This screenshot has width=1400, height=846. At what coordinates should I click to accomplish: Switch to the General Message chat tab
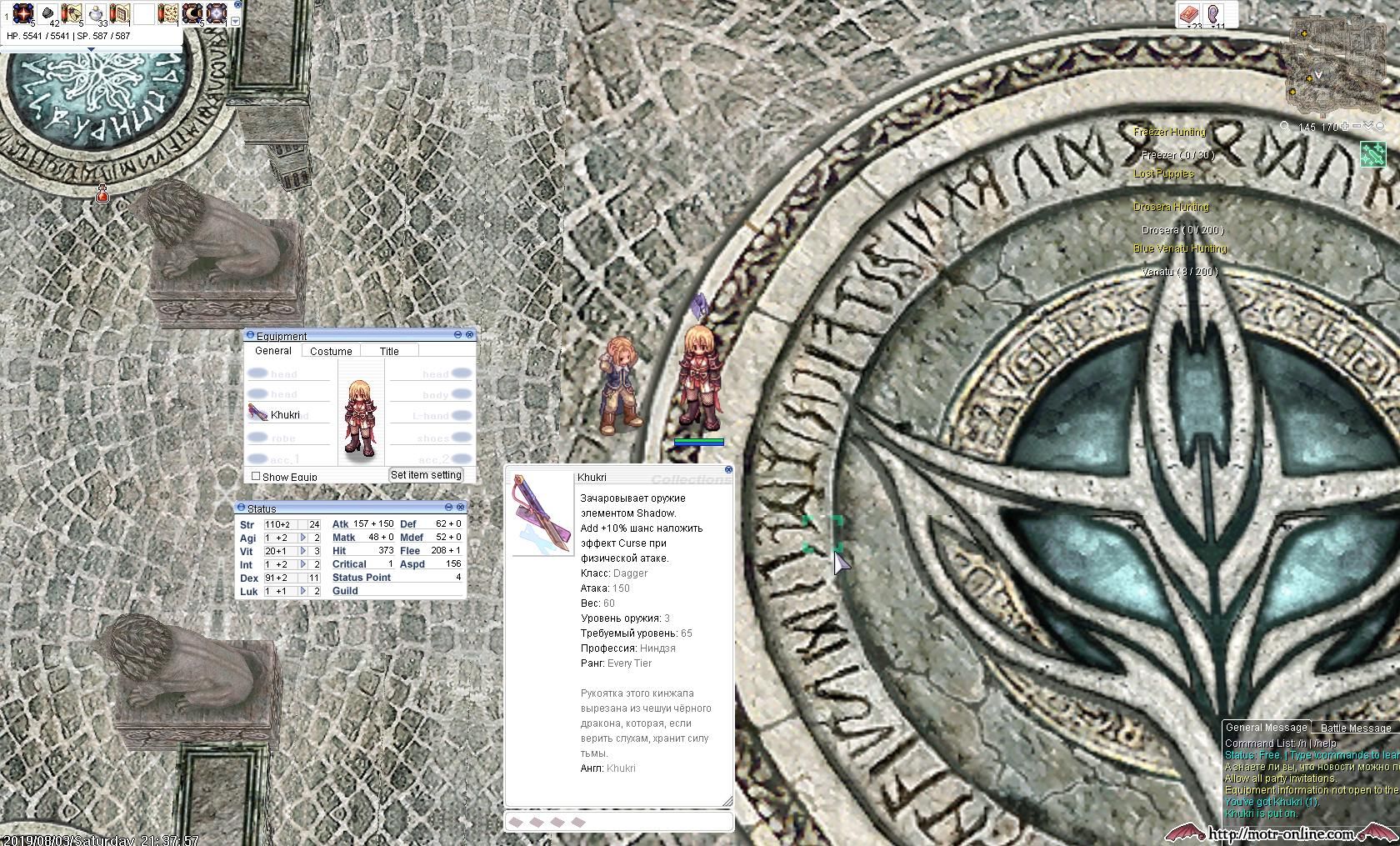(x=1266, y=727)
